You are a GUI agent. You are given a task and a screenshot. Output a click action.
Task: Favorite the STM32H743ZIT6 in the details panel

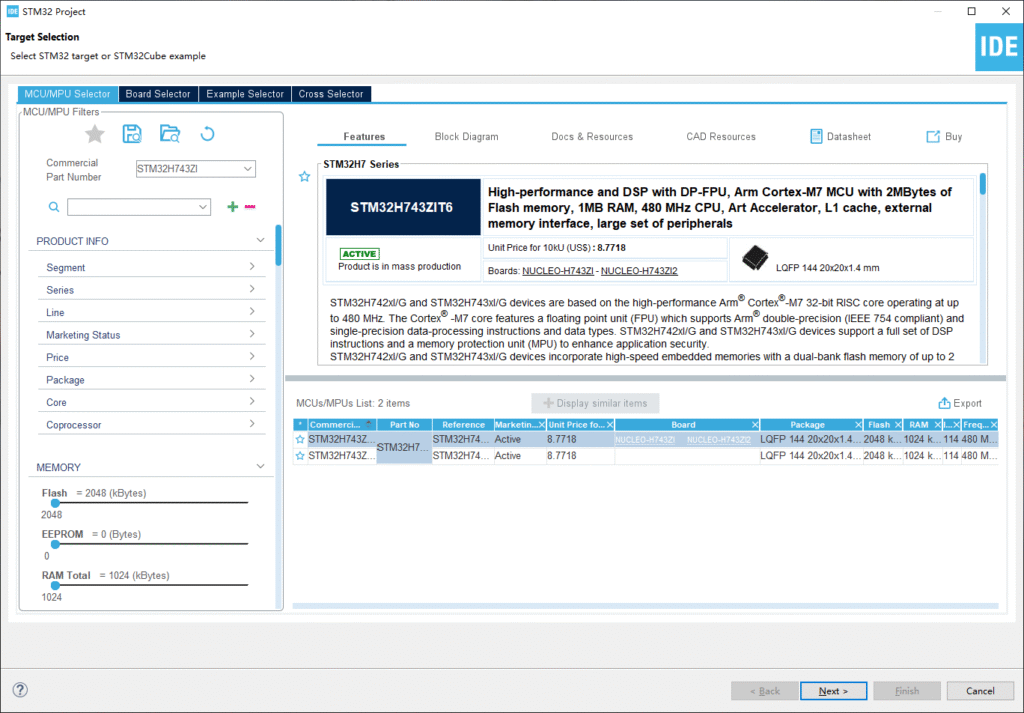coord(304,176)
